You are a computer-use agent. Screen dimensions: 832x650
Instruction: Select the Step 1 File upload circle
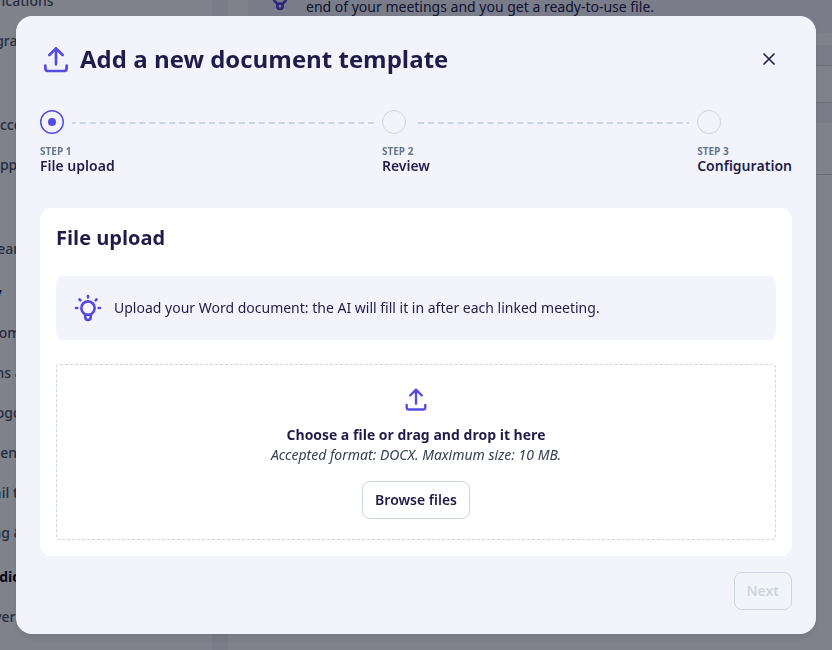[52, 122]
